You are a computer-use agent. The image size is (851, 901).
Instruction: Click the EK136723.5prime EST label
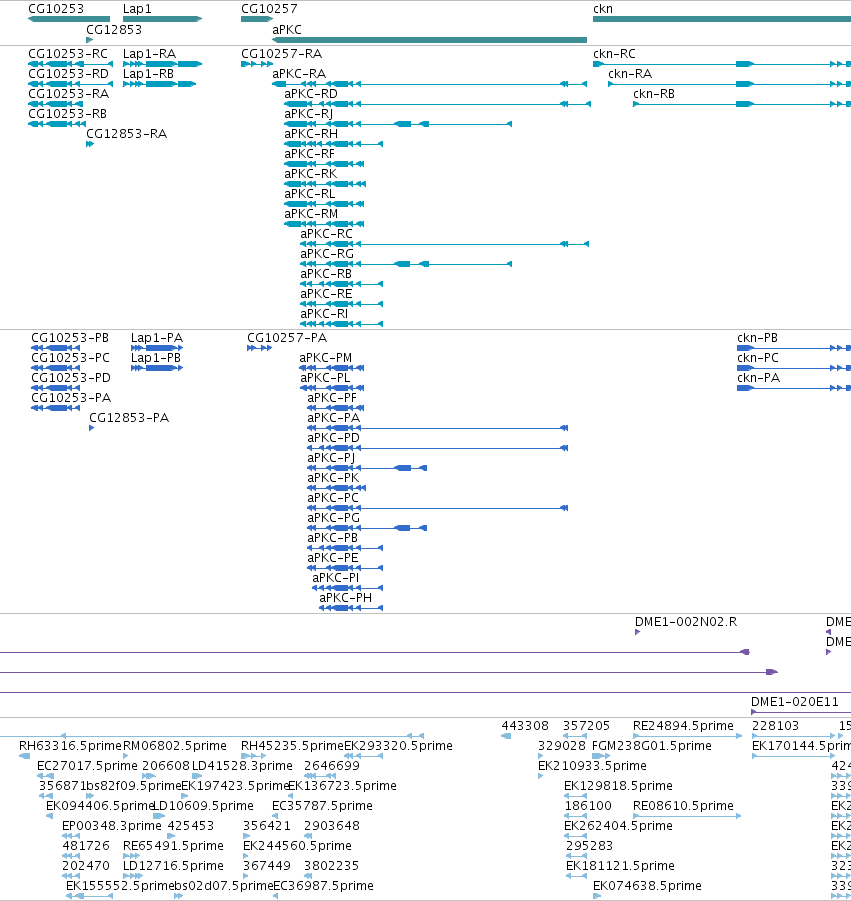coord(342,786)
